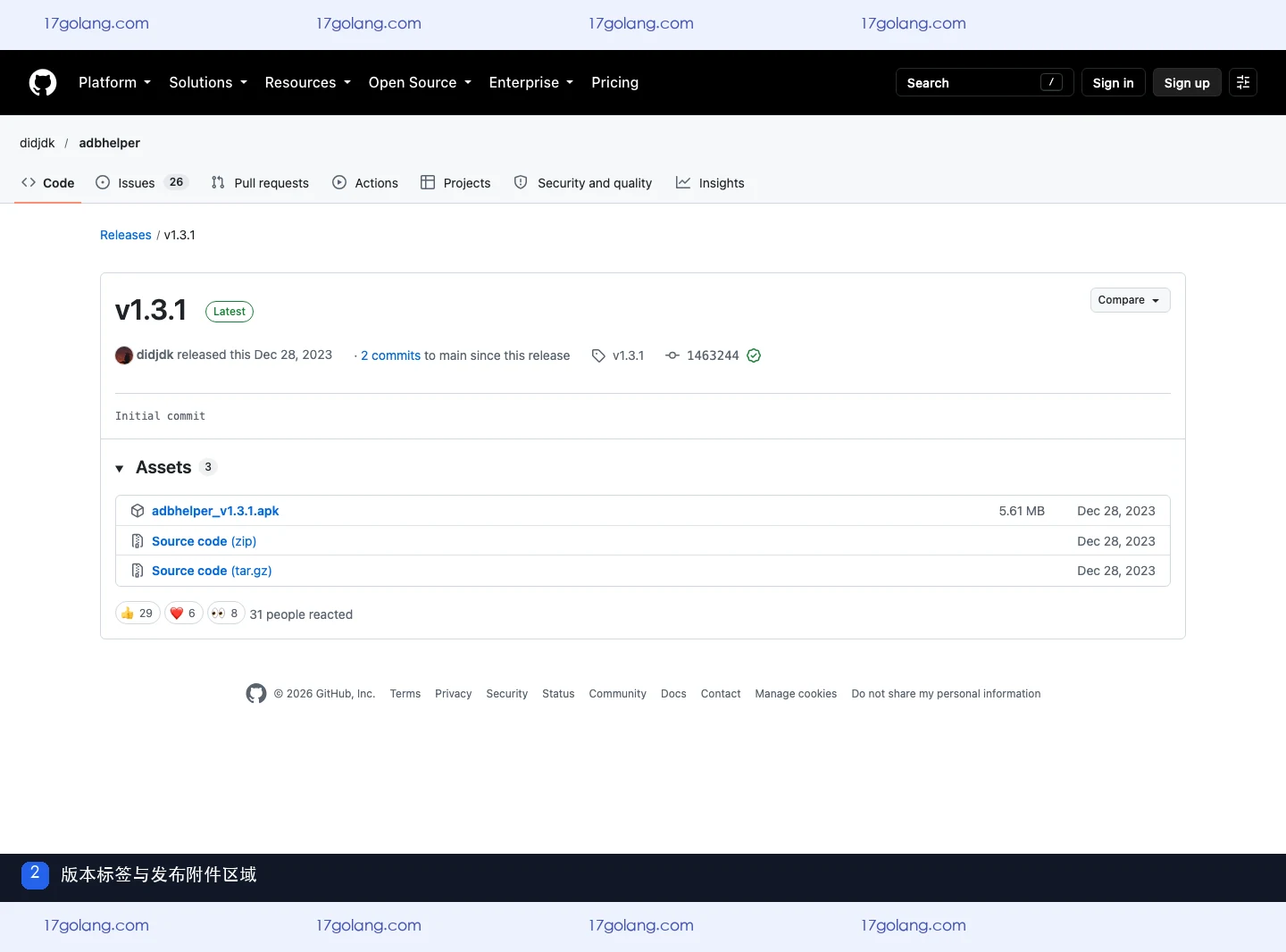Open the 2 commits link
The width and height of the screenshot is (1286, 952).
390,355
